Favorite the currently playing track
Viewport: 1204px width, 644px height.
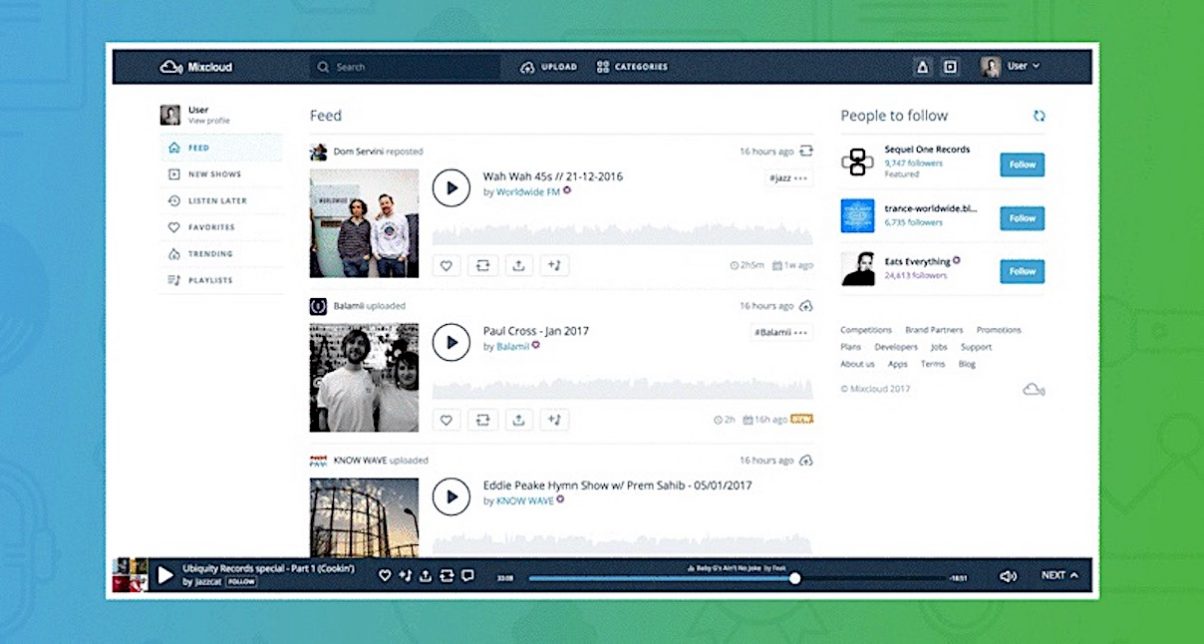(385, 575)
